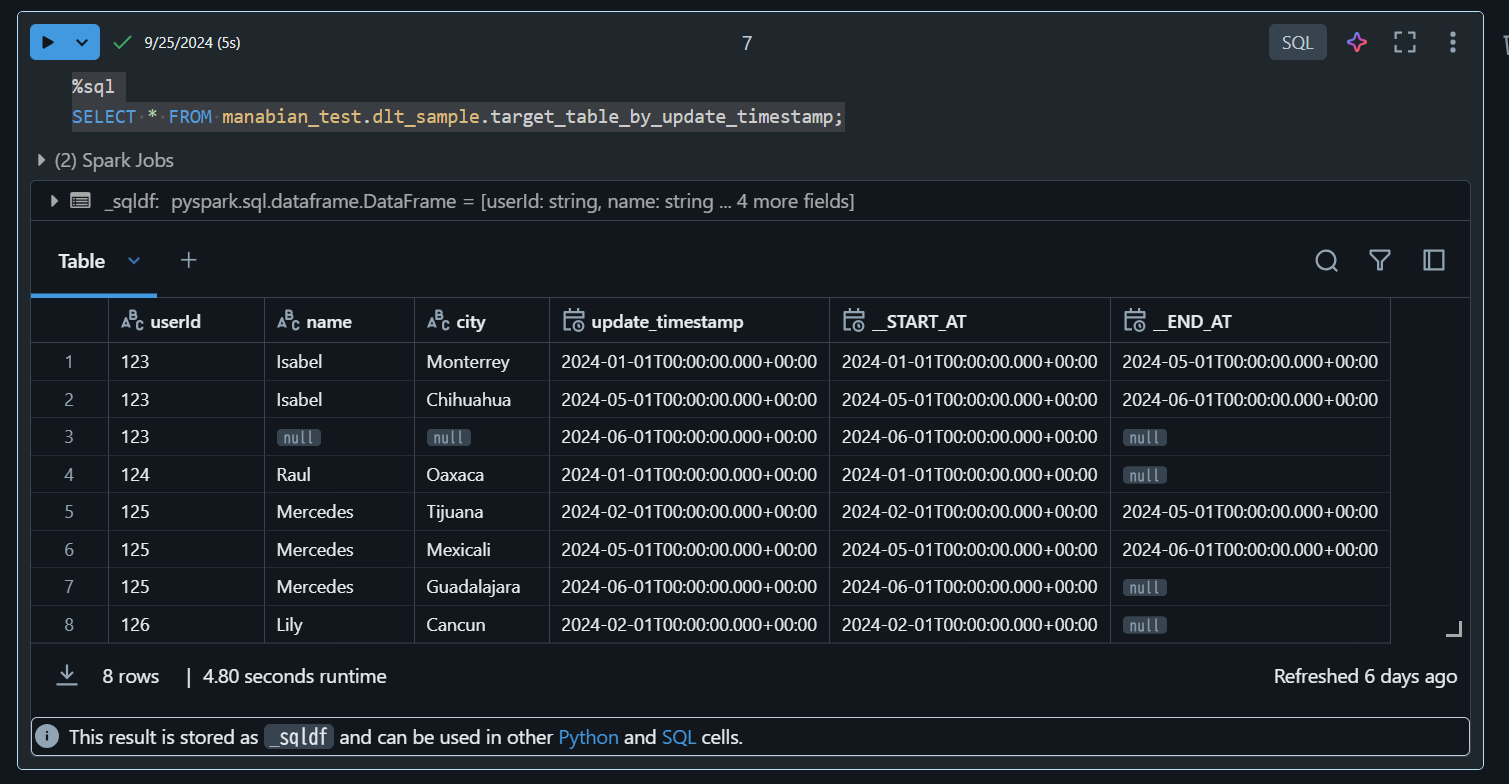Select row number 3
This screenshot has height=784, width=1509.
click(69, 436)
